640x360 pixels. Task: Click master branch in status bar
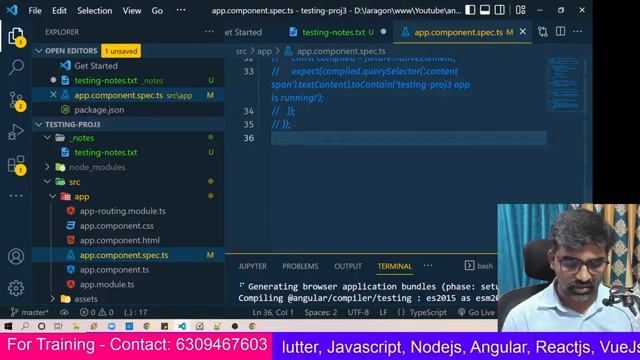[29, 313]
